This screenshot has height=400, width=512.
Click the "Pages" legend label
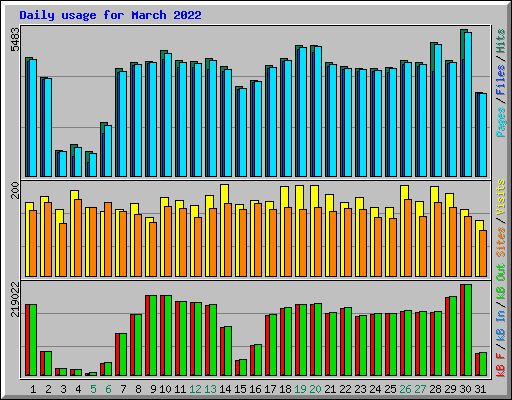pyautogui.click(x=501, y=122)
